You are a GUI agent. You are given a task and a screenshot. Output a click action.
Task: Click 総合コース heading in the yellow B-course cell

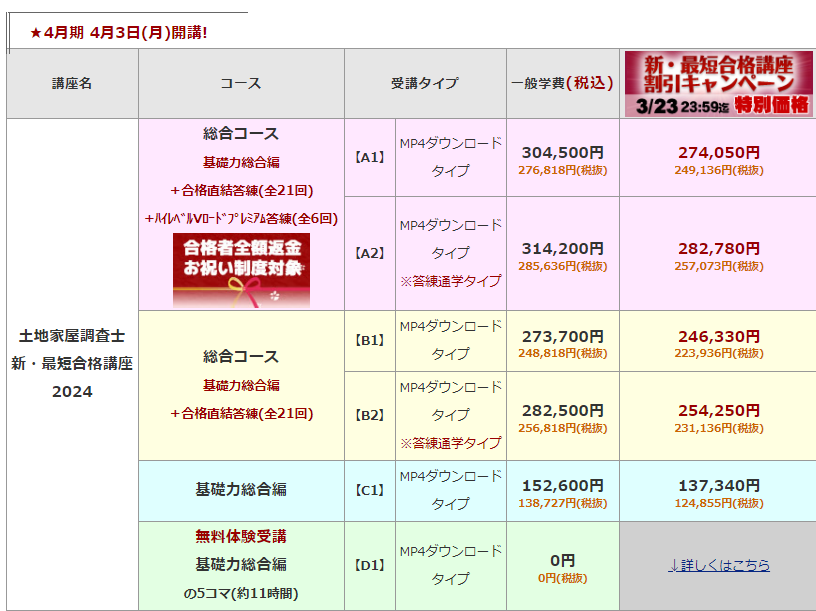point(241,357)
